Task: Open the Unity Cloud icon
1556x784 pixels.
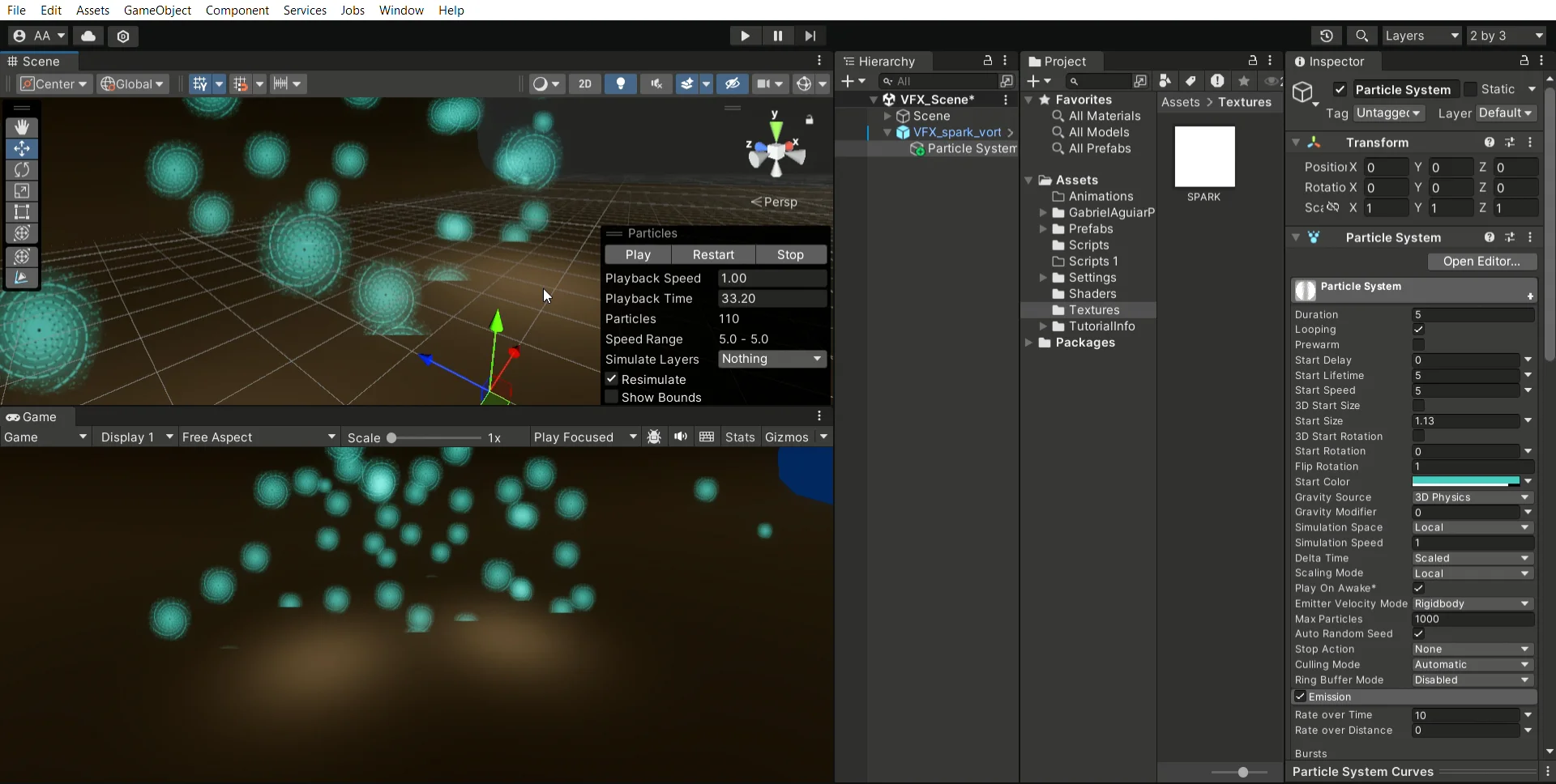Action: (x=88, y=36)
